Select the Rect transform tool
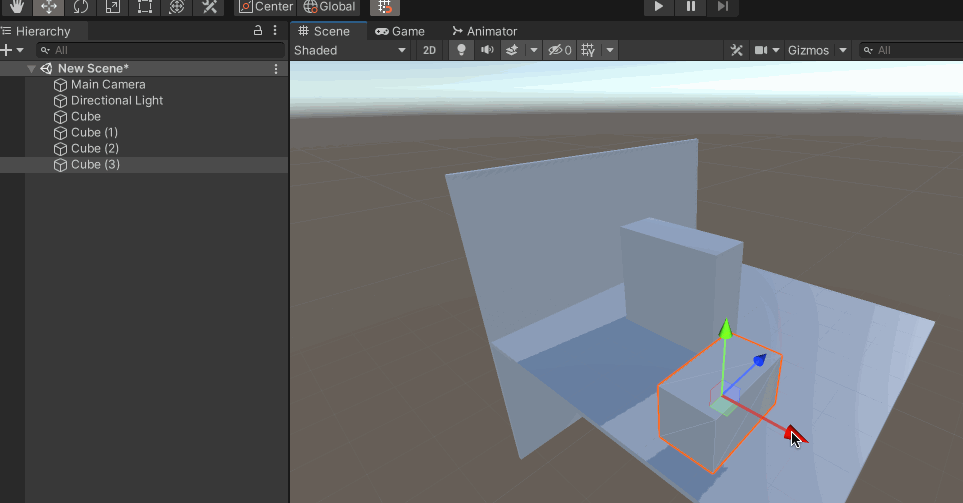The image size is (963, 503). coord(145,7)
